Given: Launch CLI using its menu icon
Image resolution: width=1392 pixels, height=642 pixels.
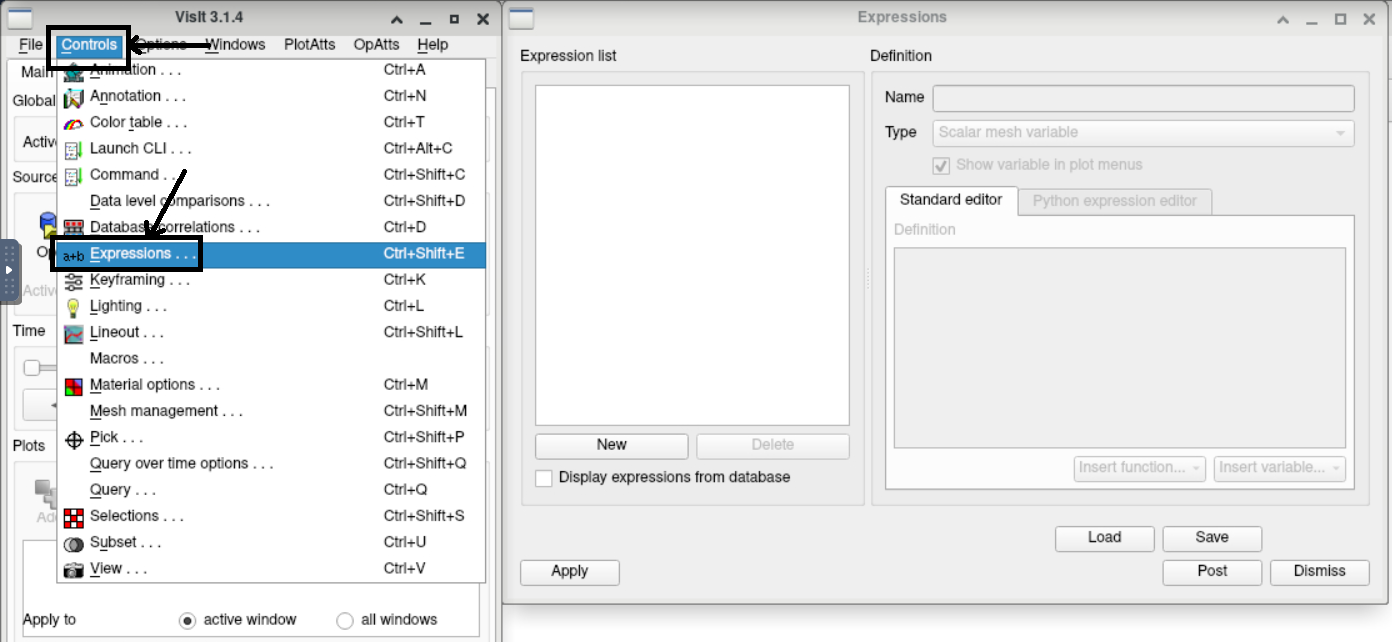Looking at the screenshot, I should [74, 149].
